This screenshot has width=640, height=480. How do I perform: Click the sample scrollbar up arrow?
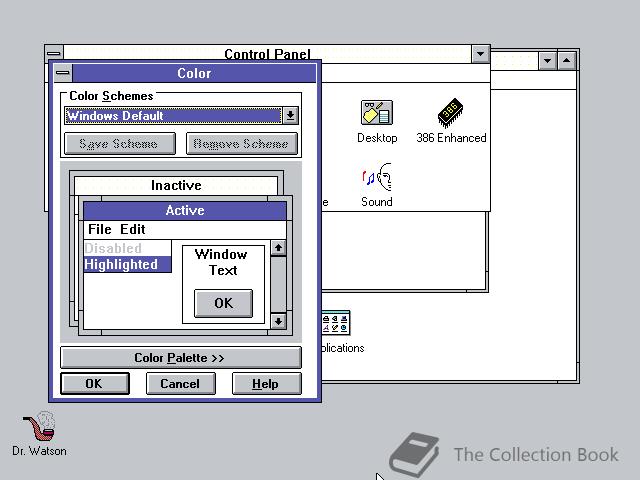coord(278,248)
